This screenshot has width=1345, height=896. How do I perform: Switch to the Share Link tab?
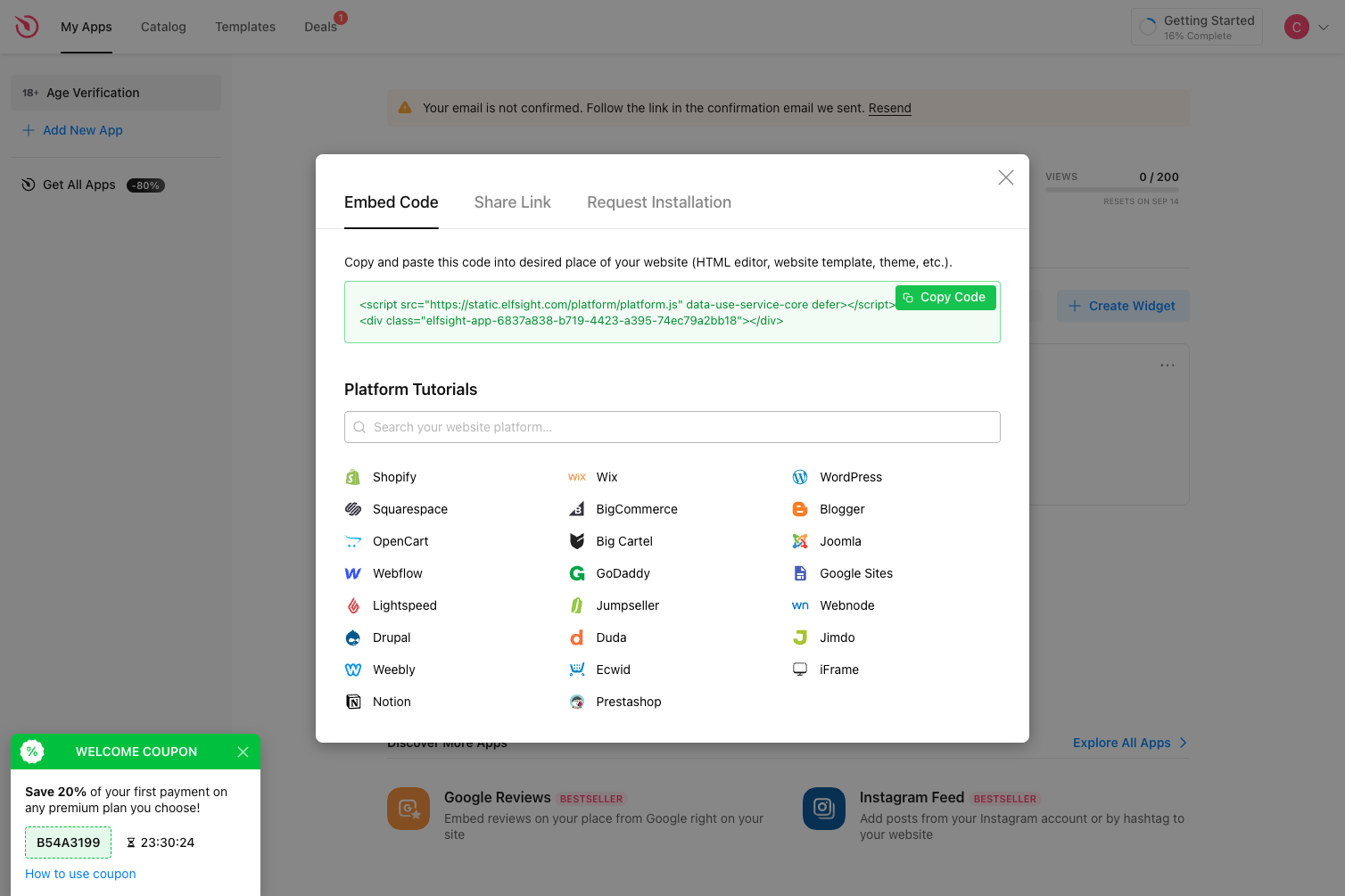click(x=513, y=202)
